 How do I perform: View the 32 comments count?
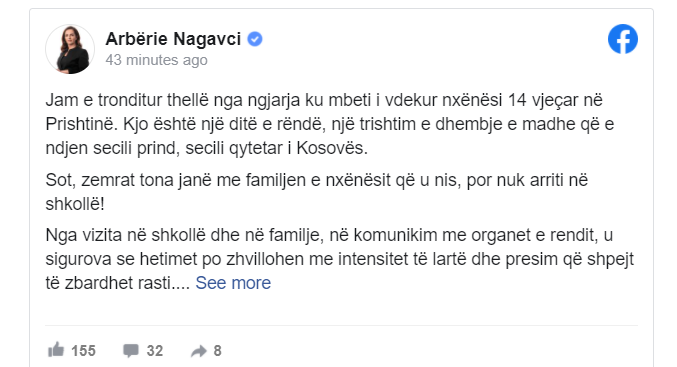[155, 351]
